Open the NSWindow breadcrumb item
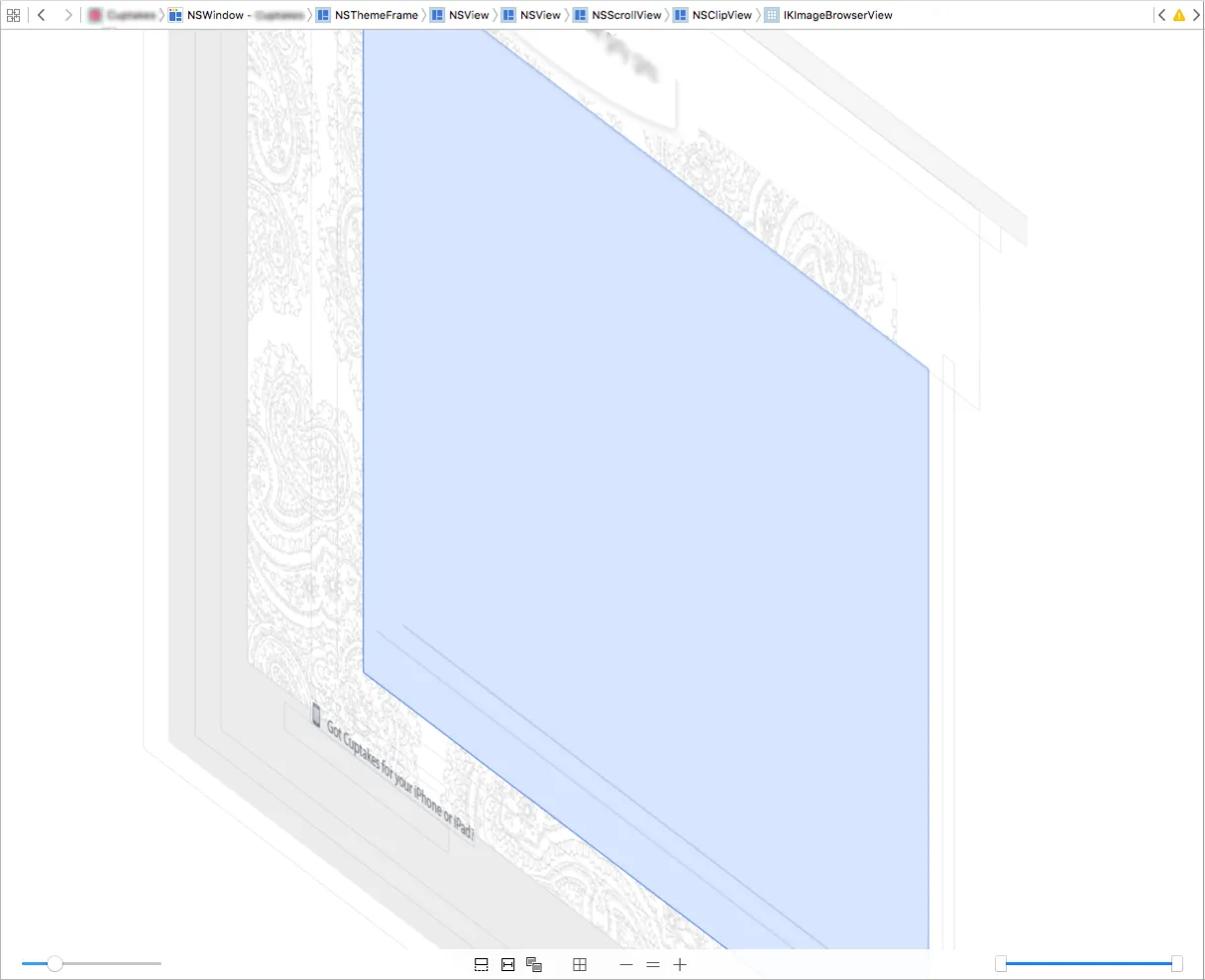 (x=236, y=15)
